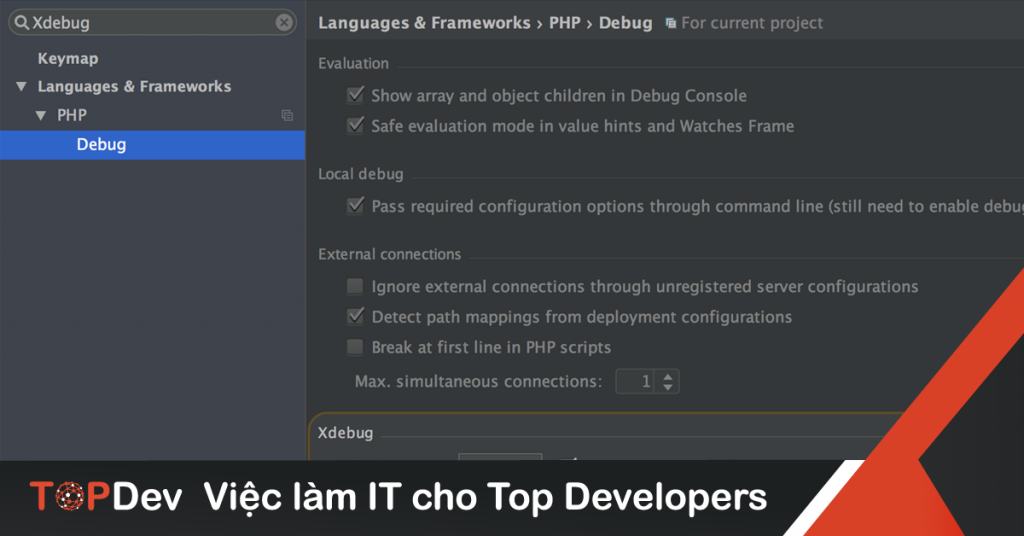The image size is (1024, 536).
Task: Collapse the Languages & Frameworks tree arrow
Action: [21, 87]
